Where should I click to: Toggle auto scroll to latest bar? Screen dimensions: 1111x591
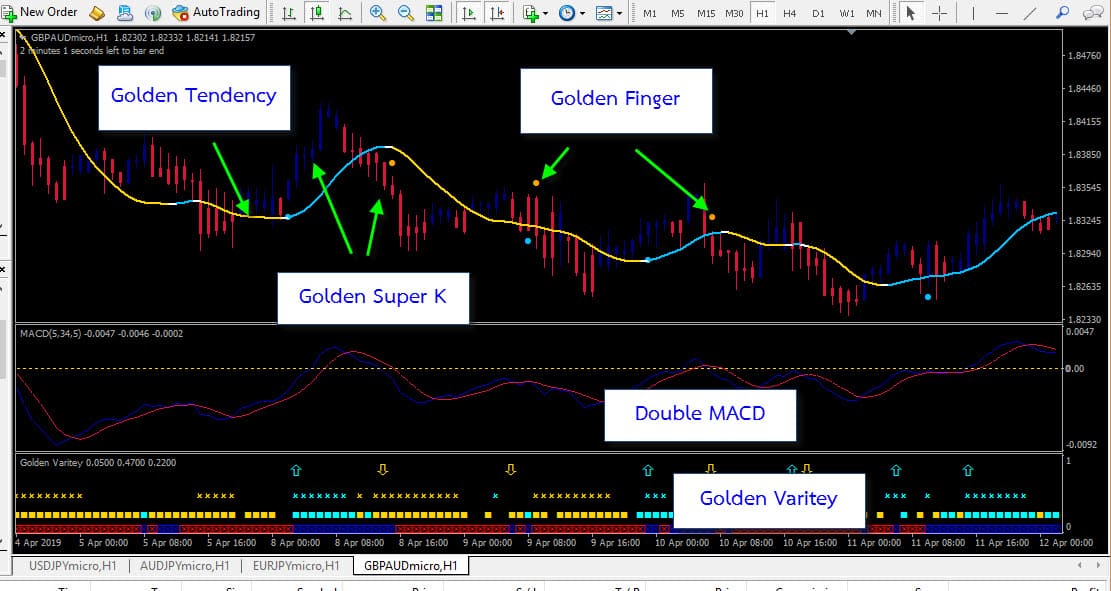(468, 13)
